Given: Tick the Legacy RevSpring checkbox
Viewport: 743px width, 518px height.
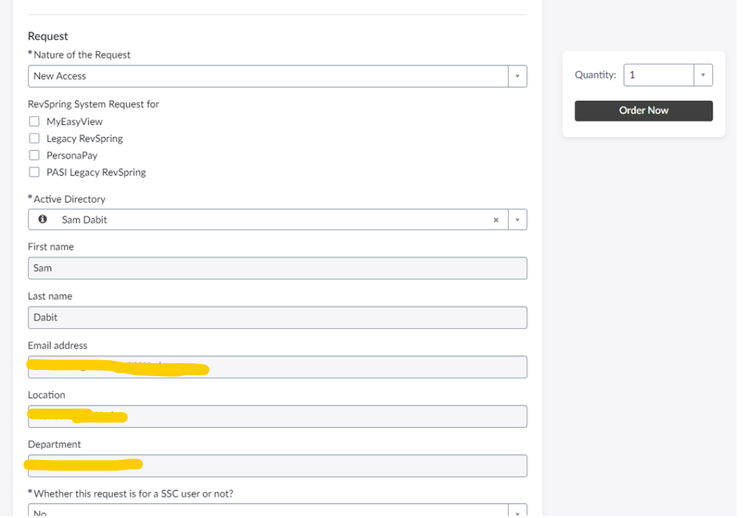Looking at the screenshot, I should (34, 138).
